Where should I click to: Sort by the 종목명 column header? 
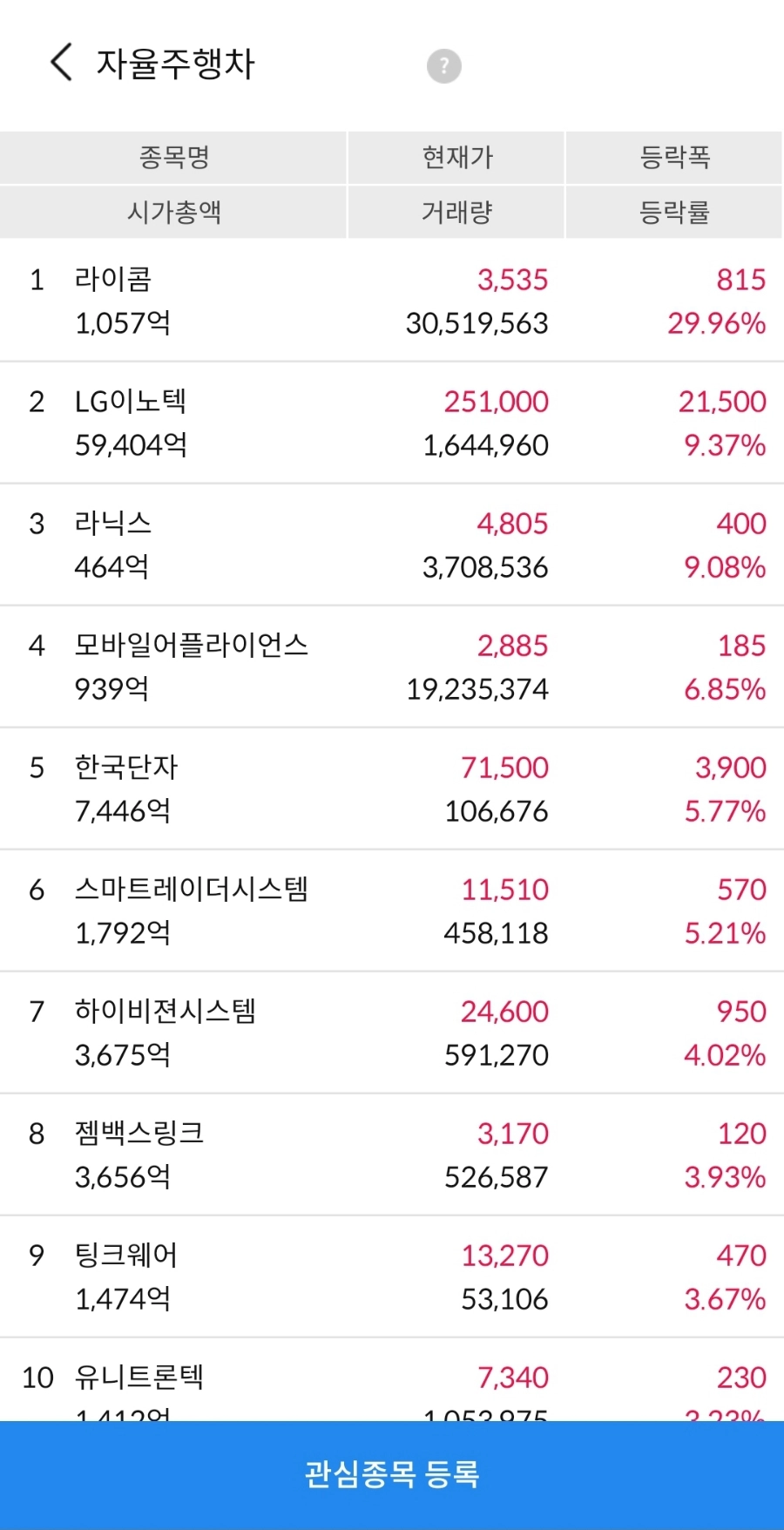173,158
